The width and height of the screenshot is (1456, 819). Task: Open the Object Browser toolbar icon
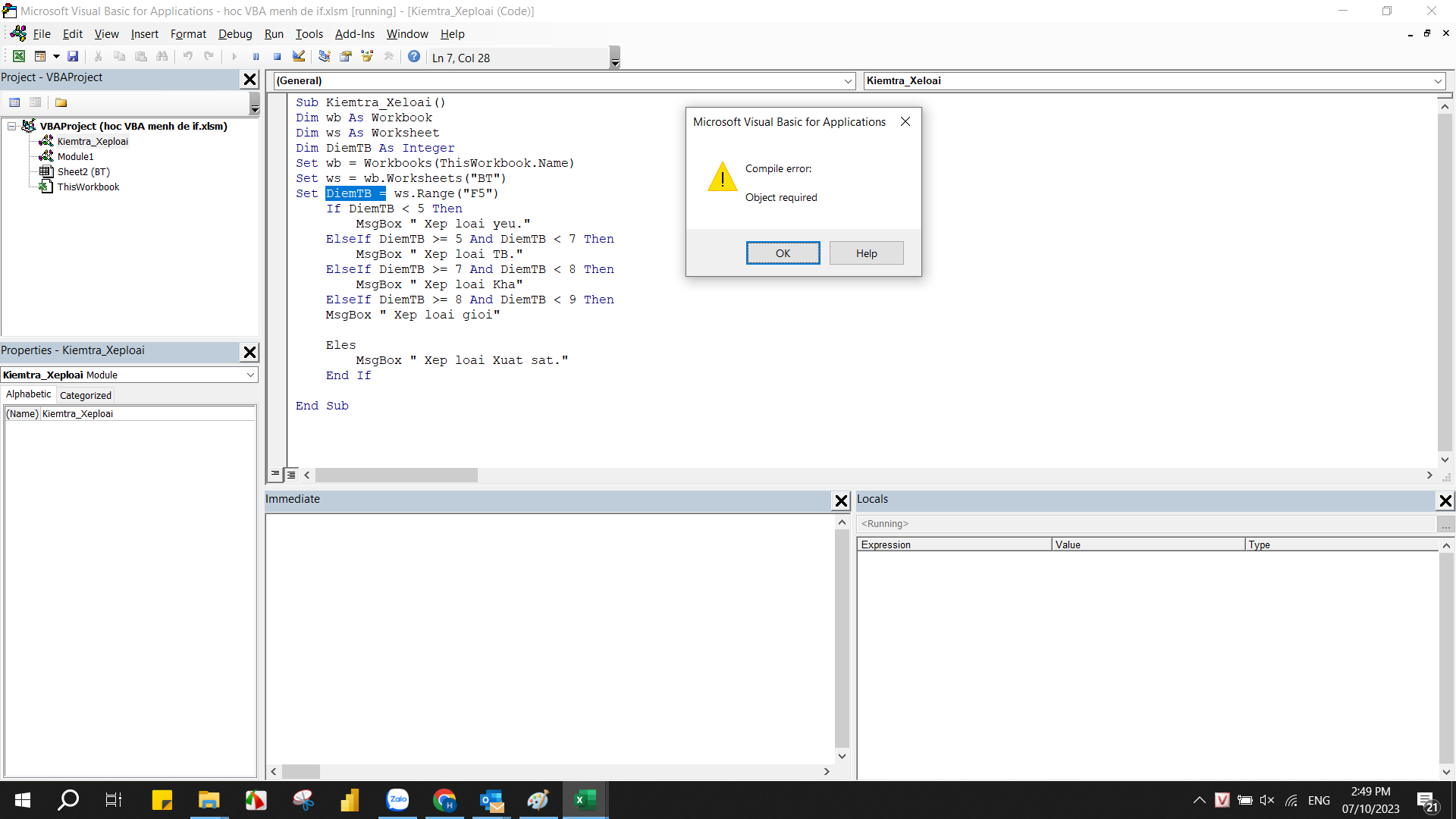(x=367, y=57)
